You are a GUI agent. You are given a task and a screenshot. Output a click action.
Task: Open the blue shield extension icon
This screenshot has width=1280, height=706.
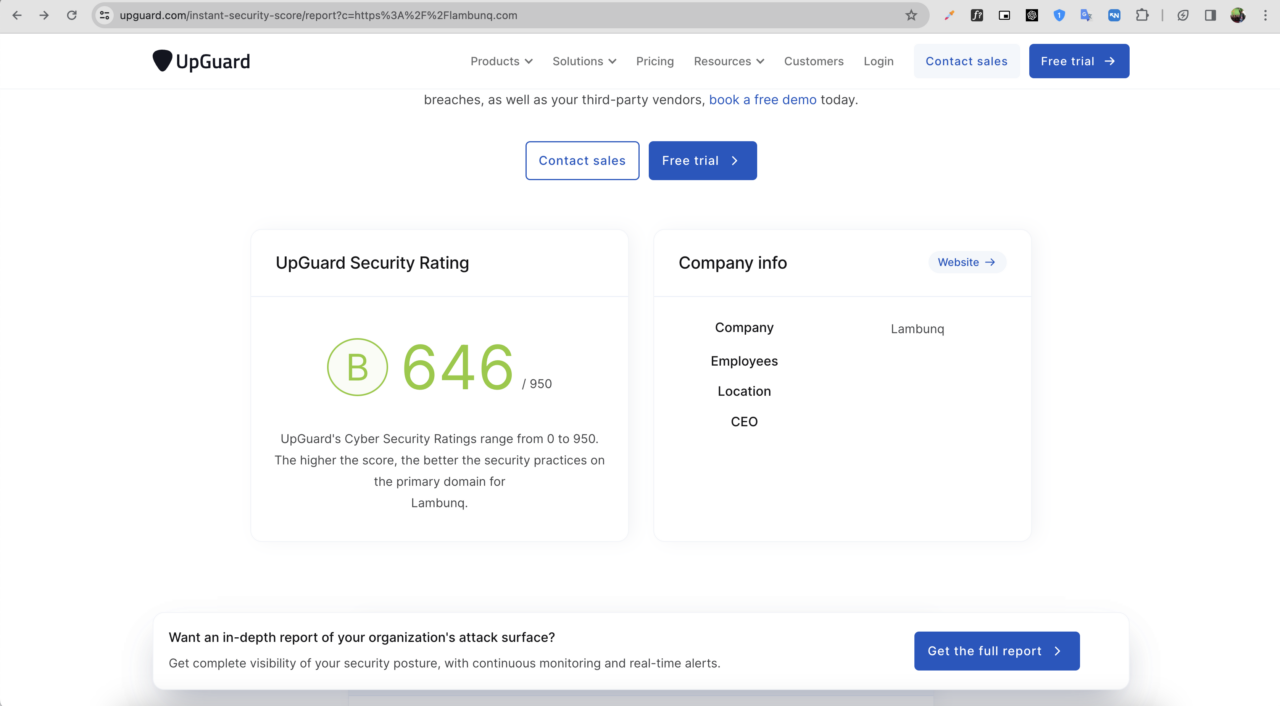[1059, 15]
